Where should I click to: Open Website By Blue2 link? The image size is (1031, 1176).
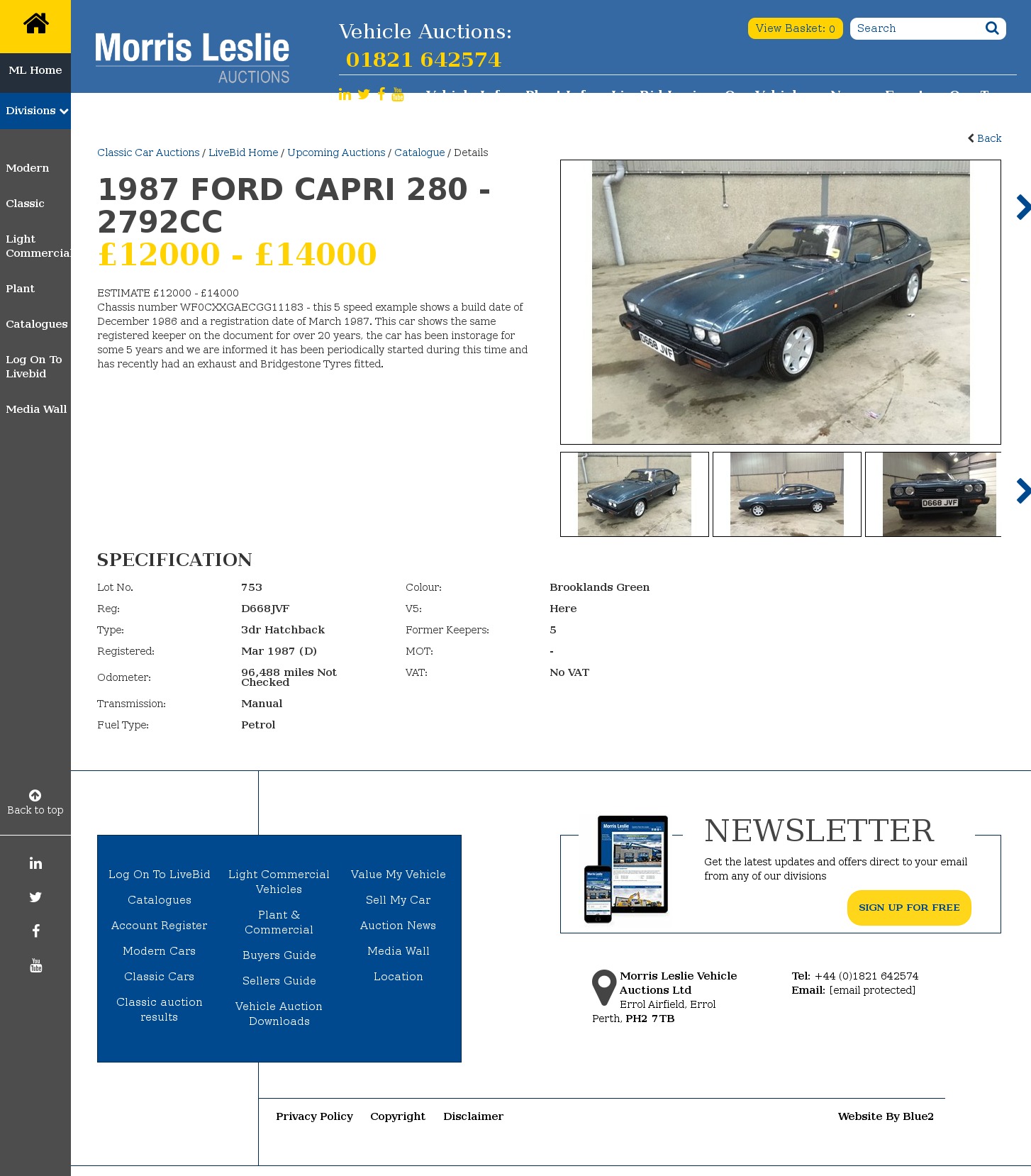tap(886, 1116)
